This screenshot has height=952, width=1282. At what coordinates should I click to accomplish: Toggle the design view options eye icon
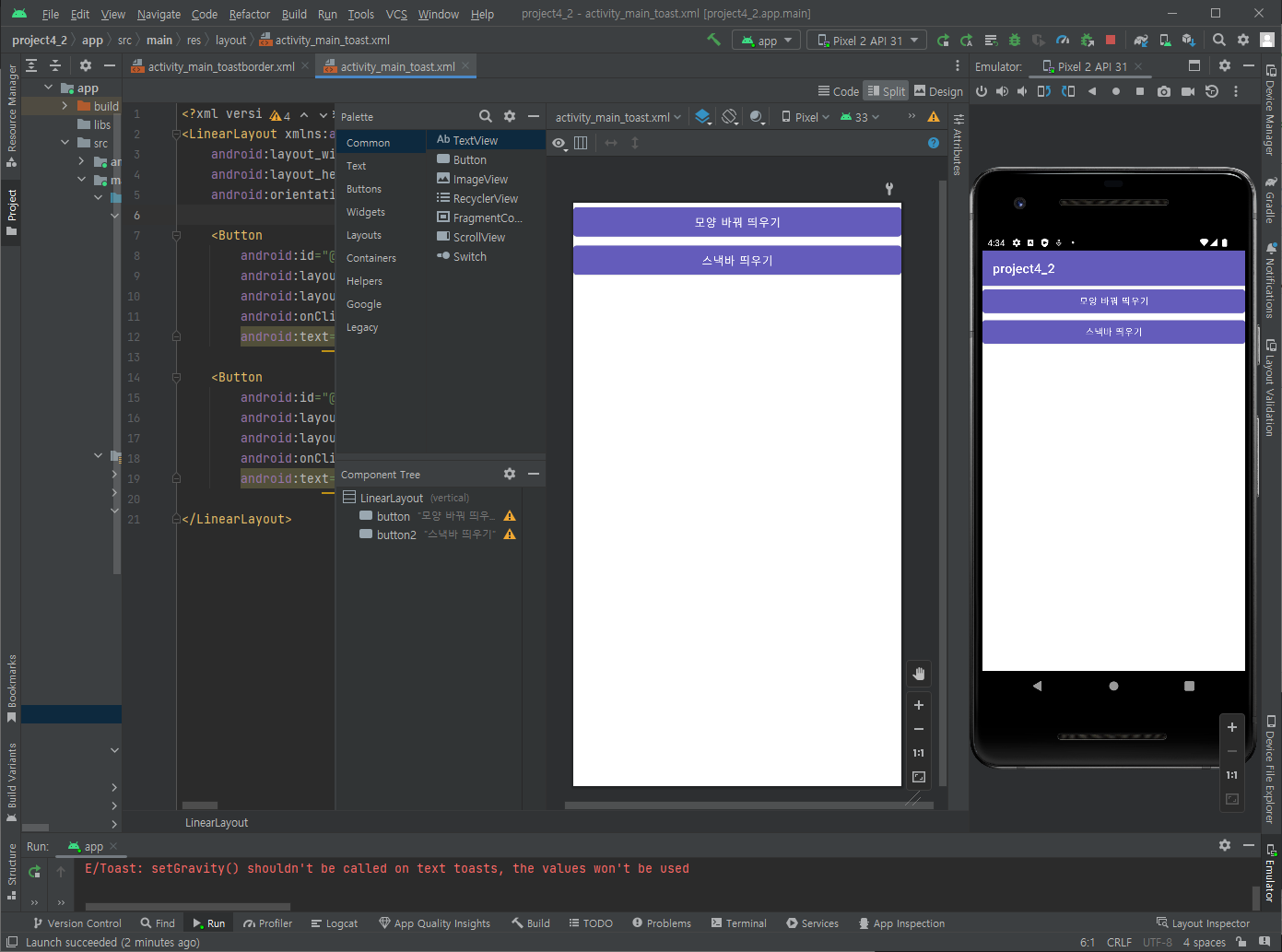559,143
